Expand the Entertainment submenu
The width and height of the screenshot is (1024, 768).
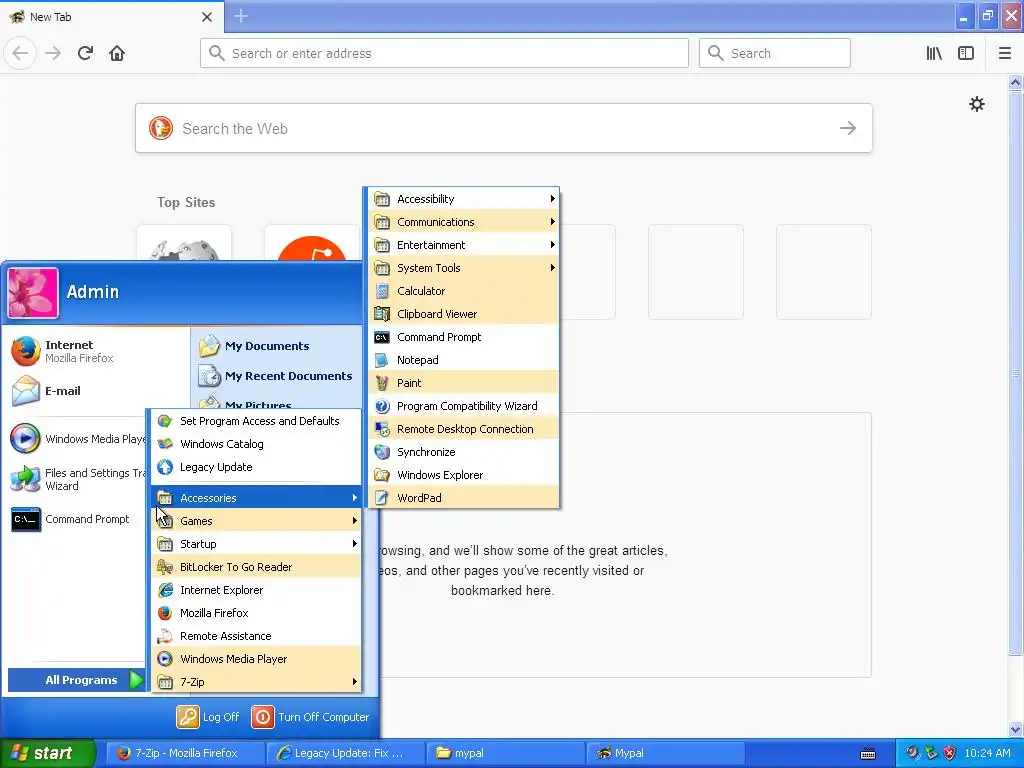click(x=464, y=245)
